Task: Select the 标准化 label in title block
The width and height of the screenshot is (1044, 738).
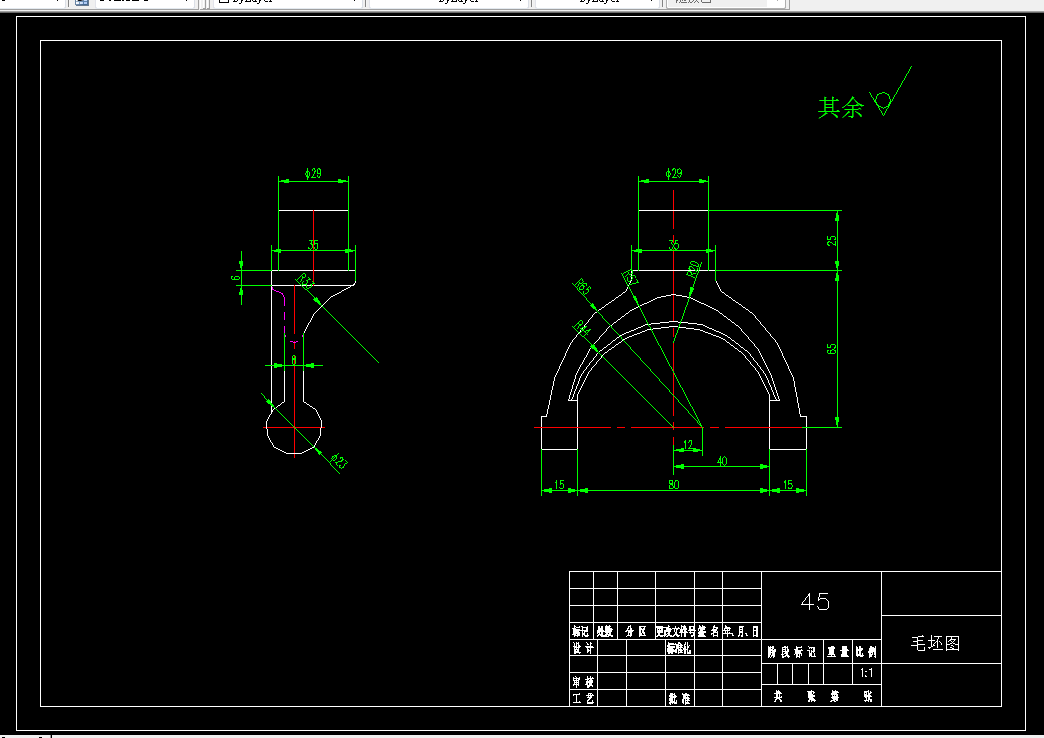Action: pyautogui.click(x=678, y=648)
